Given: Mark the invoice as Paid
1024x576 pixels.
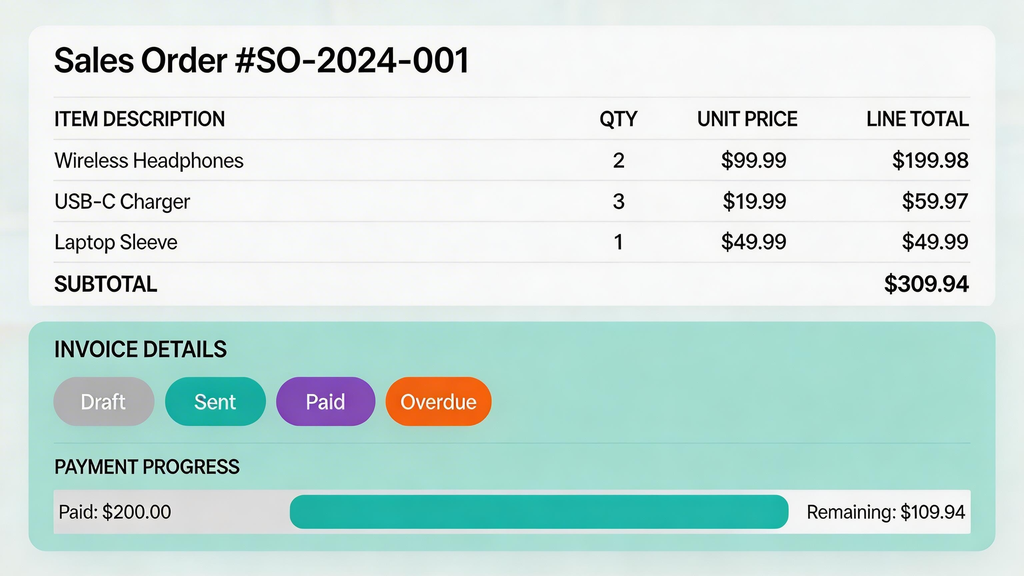Looking at the screenshot, I should coord(325,401).
